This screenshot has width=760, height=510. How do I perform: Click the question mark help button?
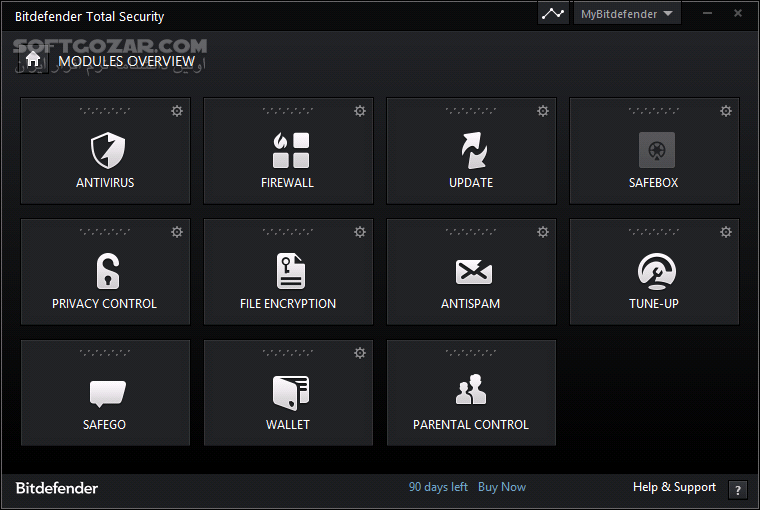coord(738,489)
